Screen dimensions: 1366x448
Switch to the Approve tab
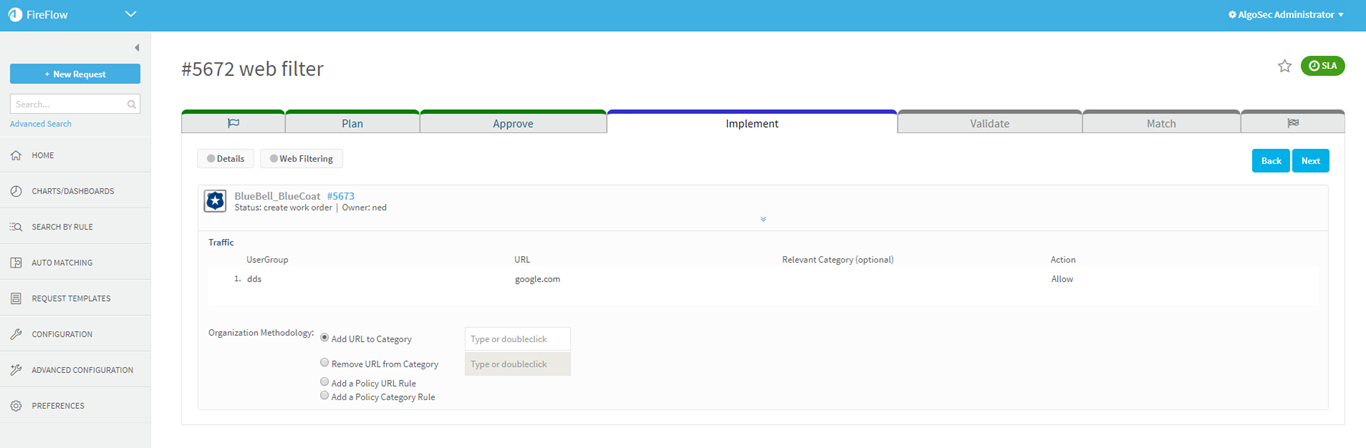pyautogui.click(x=513, y=123)
